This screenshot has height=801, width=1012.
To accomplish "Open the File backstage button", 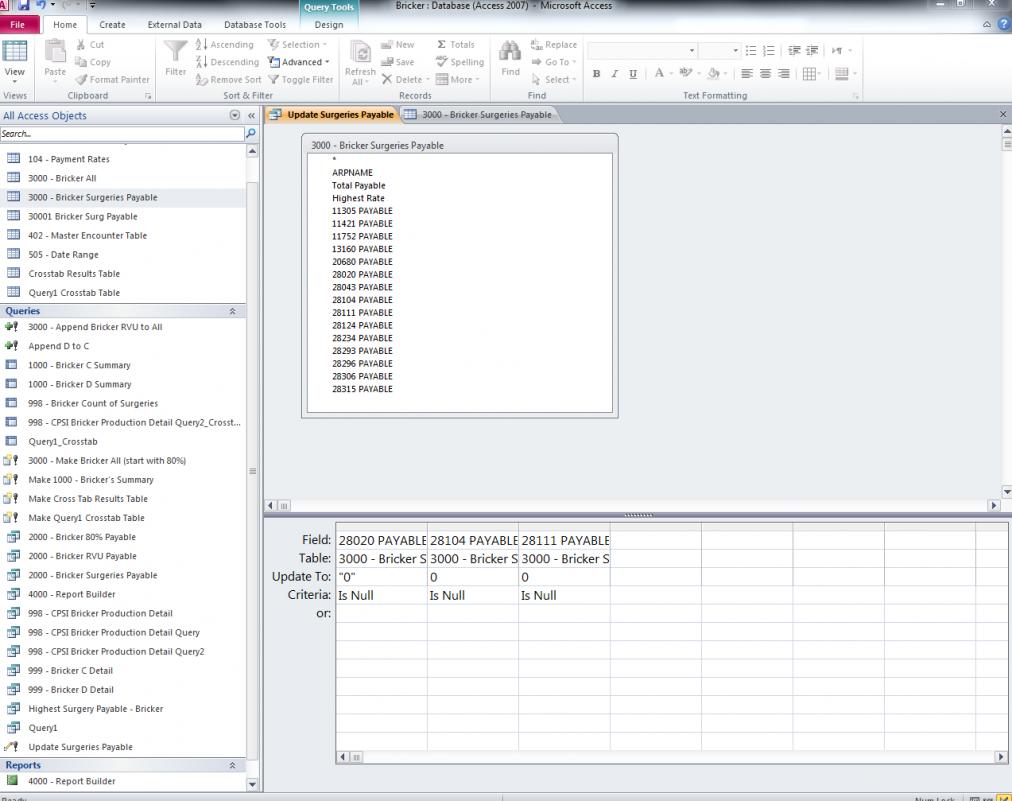I will point(19,25).
